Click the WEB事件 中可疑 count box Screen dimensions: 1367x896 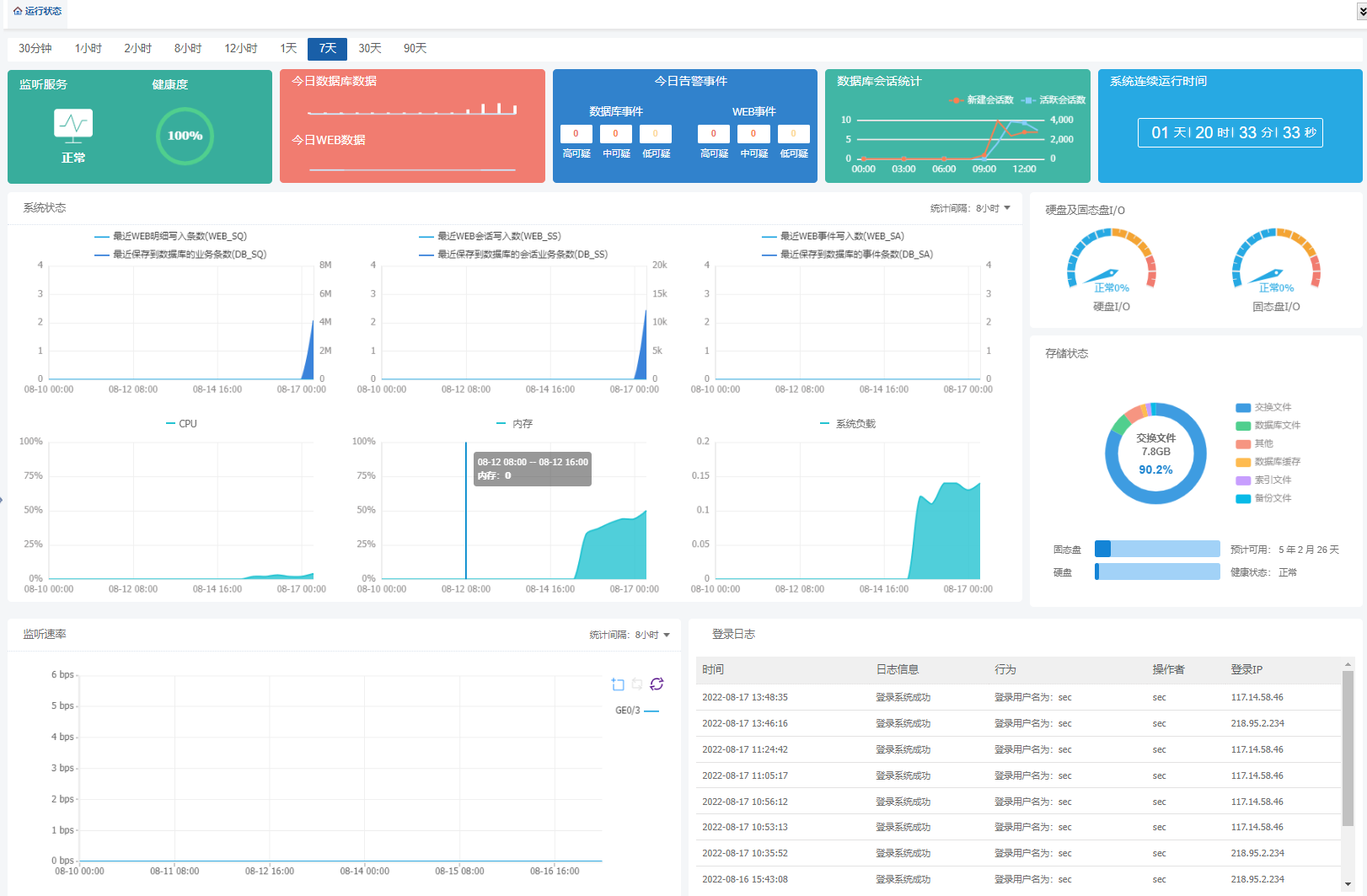pos(753,134)
